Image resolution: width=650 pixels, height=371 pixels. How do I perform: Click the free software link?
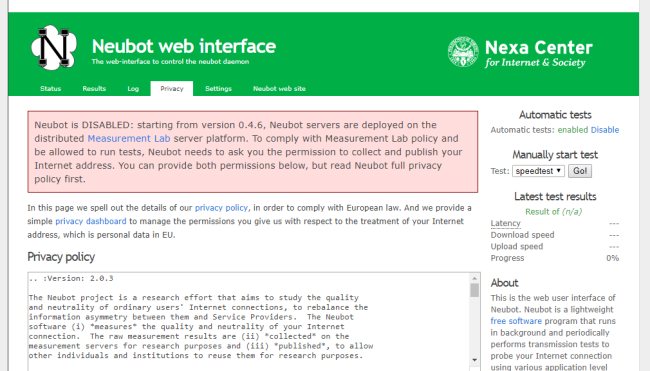click(516, 321)
